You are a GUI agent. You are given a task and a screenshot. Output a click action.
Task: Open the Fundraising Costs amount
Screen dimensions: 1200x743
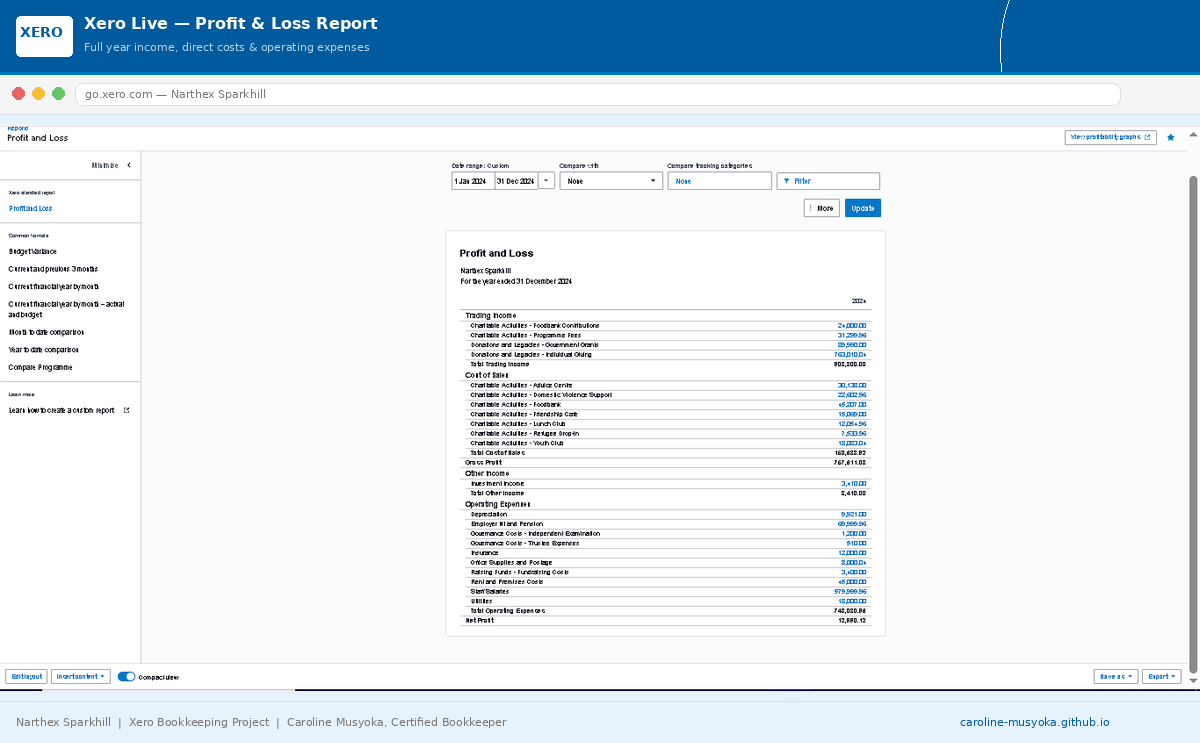tap(854, 572)
